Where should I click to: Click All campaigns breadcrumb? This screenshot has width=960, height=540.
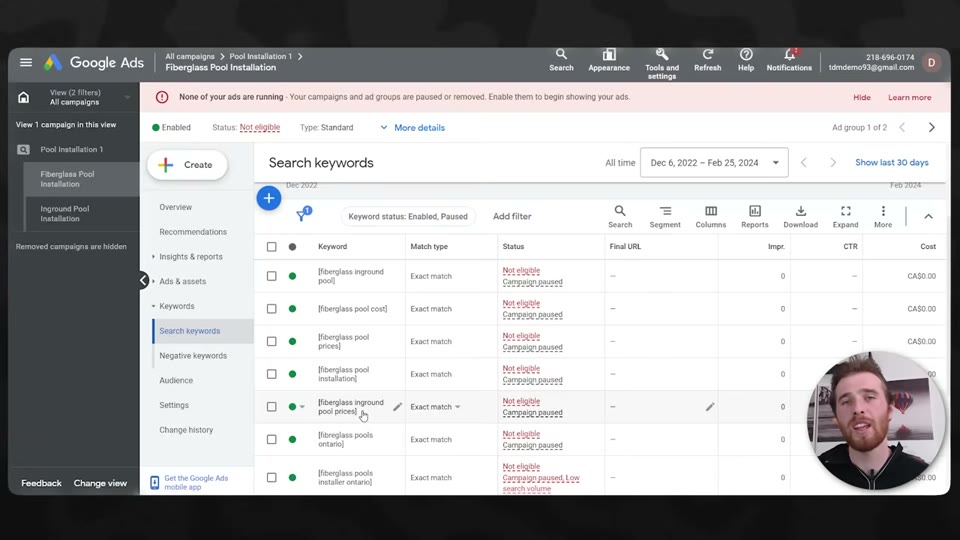(x=190, y=56)
